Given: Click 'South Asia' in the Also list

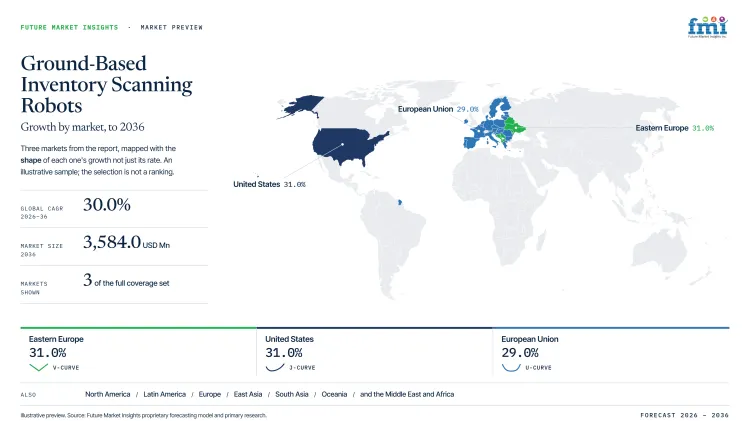Looking at the screenshot, I should pyautogui.click(x=292, y=394).
